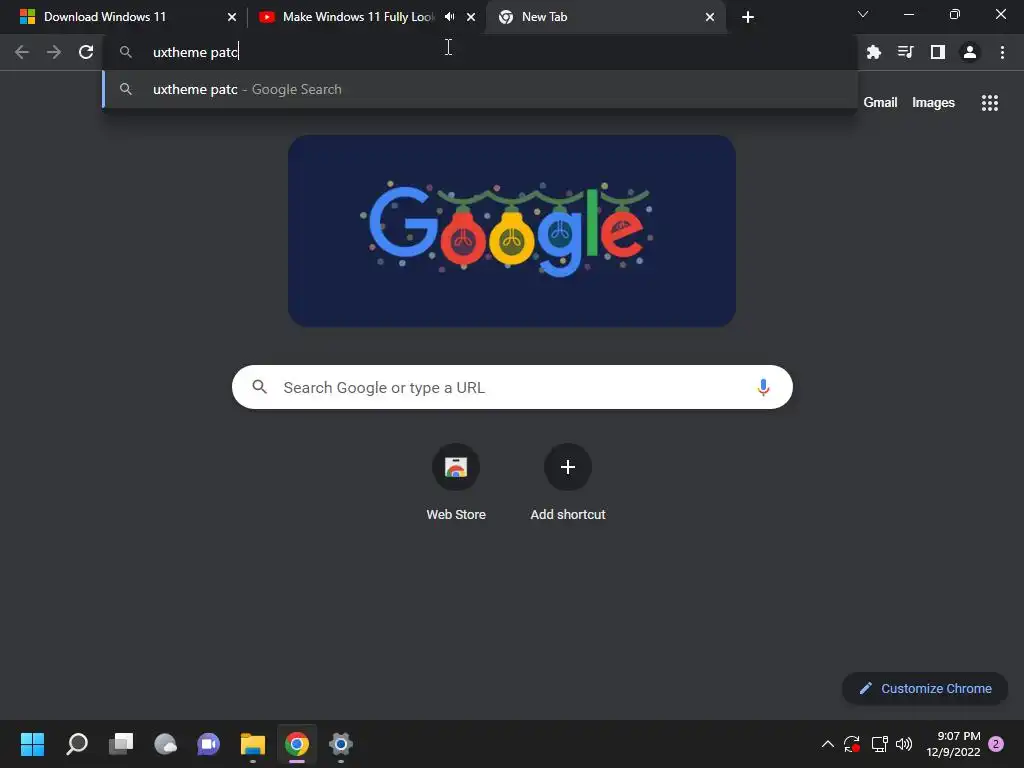Mute the audio on the YouTube tab
This screenshot has width=1024, height=768.
coord(449,17)
